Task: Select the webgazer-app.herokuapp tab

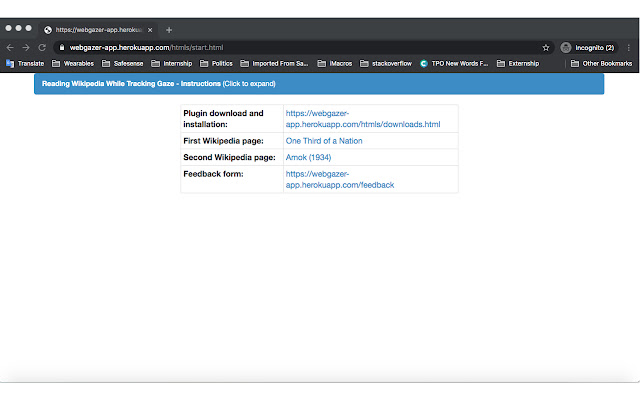Action: pos(98,30)
